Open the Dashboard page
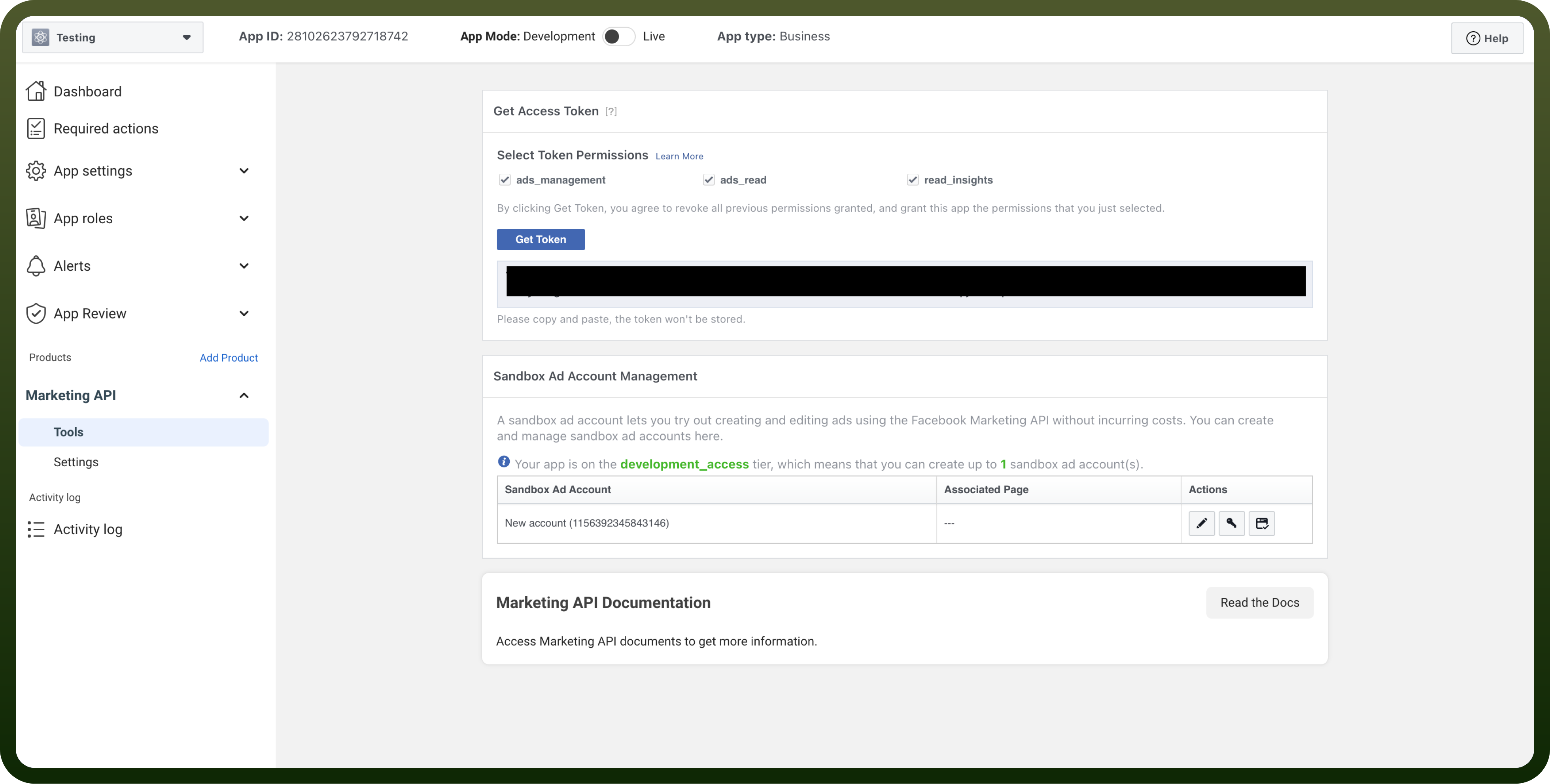The width and height of the screenshot is (1550, 784). (x=87, y=91)
